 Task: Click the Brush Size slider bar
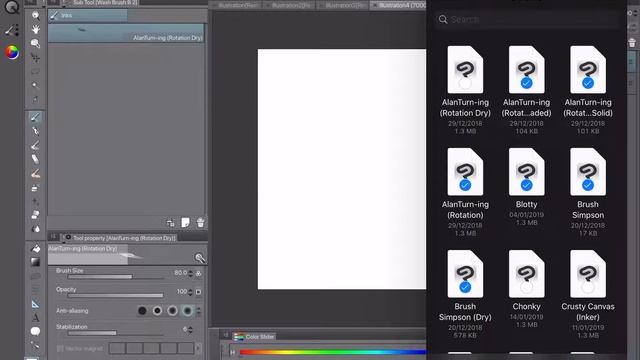tap(116, 277)
